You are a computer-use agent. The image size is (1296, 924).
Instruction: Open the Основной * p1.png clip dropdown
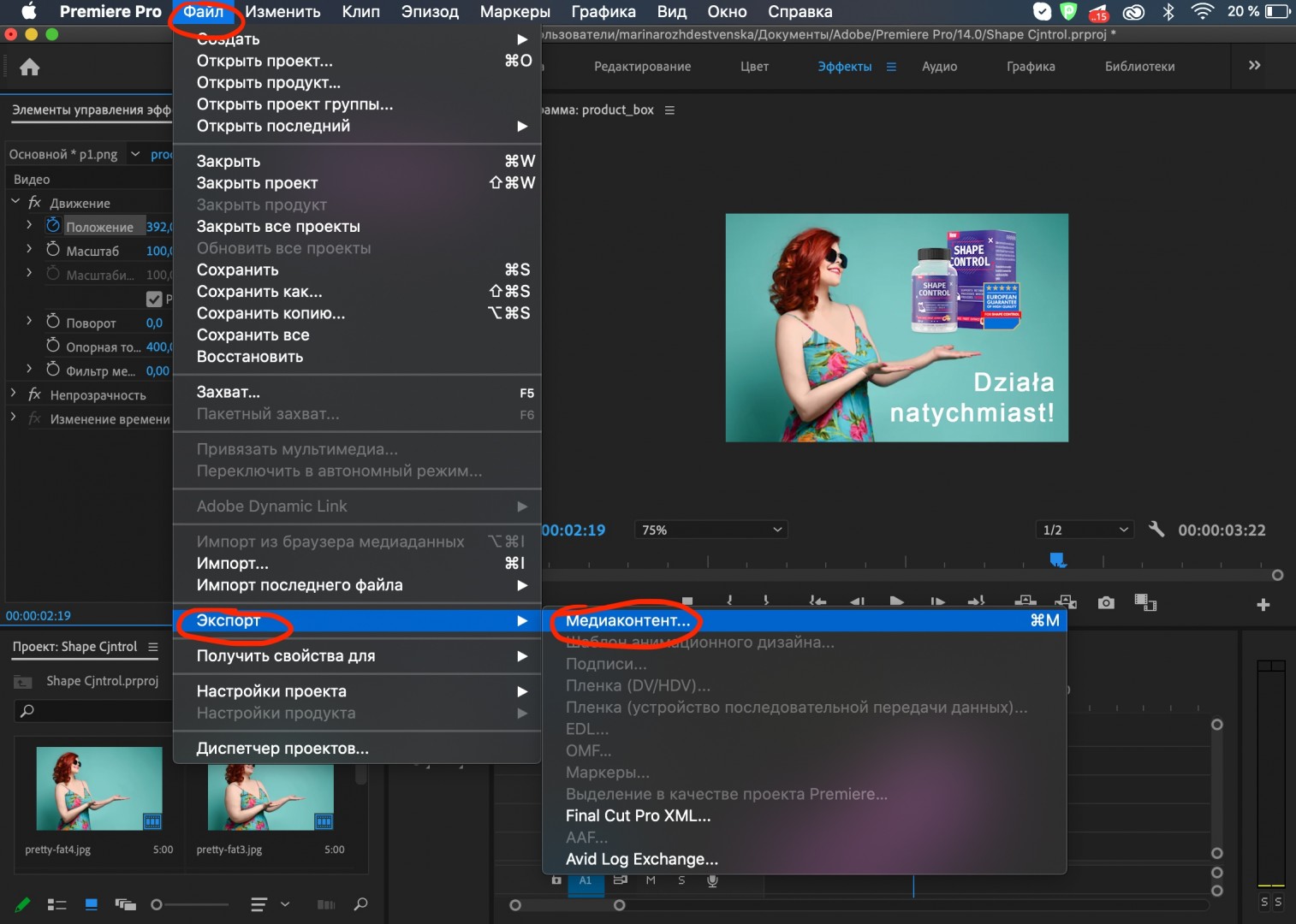pos(135,154)
